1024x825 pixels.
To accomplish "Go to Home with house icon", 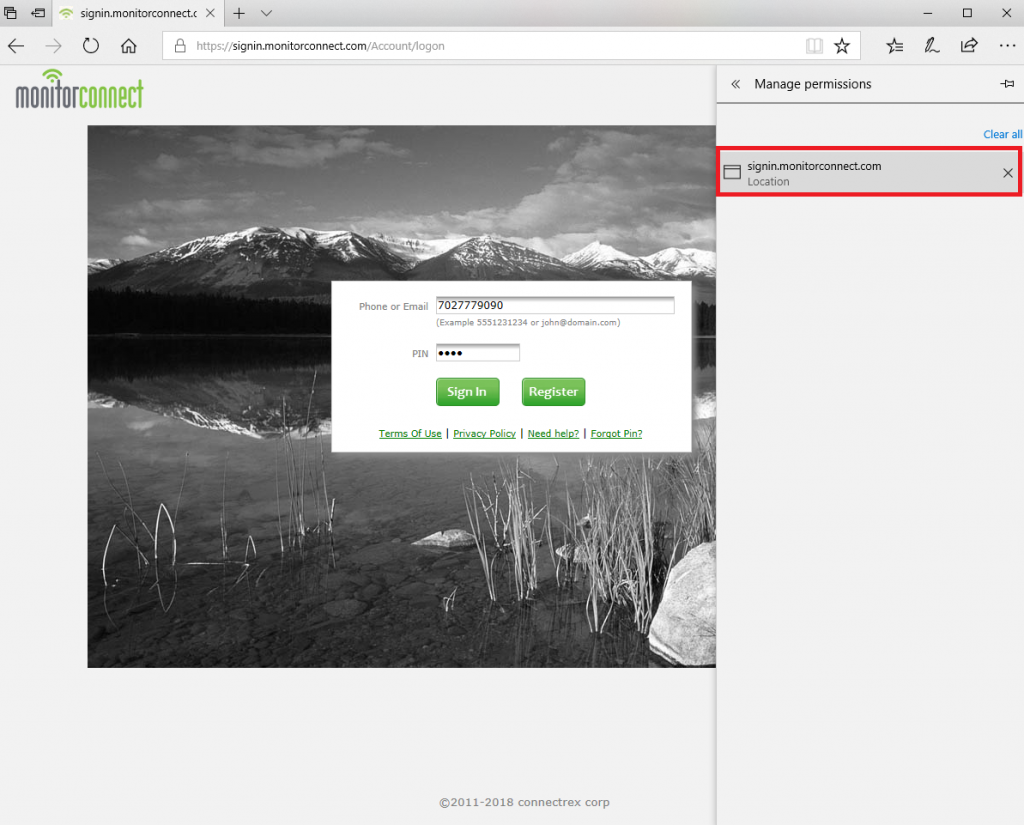I will pos(128,46).
